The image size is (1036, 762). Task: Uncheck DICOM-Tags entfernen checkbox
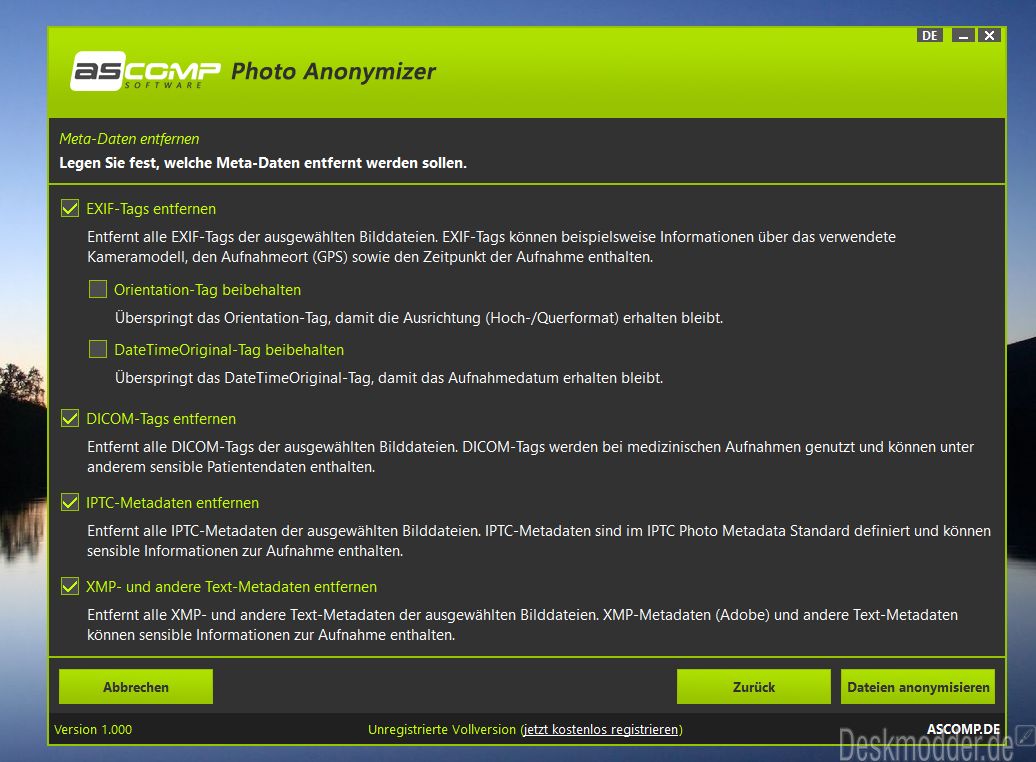pos(70,418)
